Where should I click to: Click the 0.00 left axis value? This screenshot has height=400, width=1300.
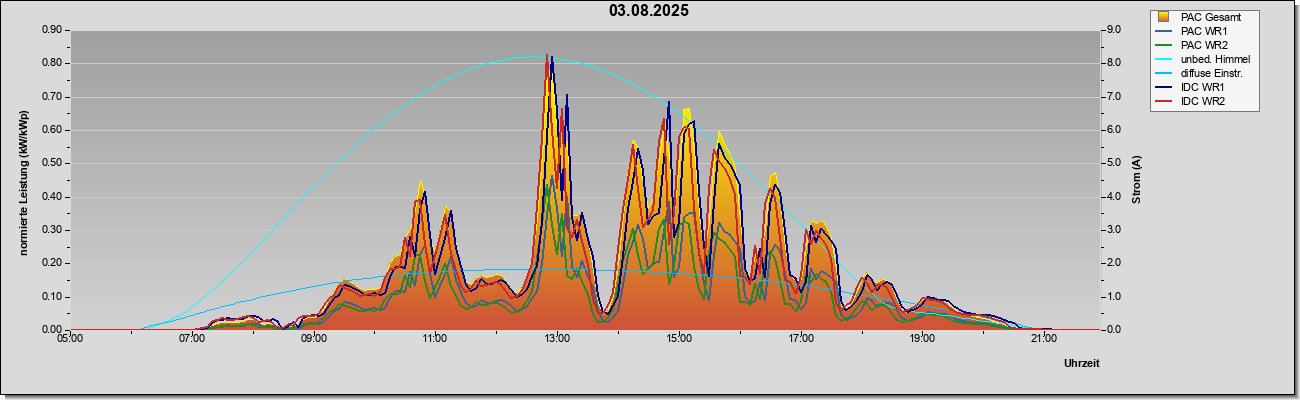click(x=51, y=330)
